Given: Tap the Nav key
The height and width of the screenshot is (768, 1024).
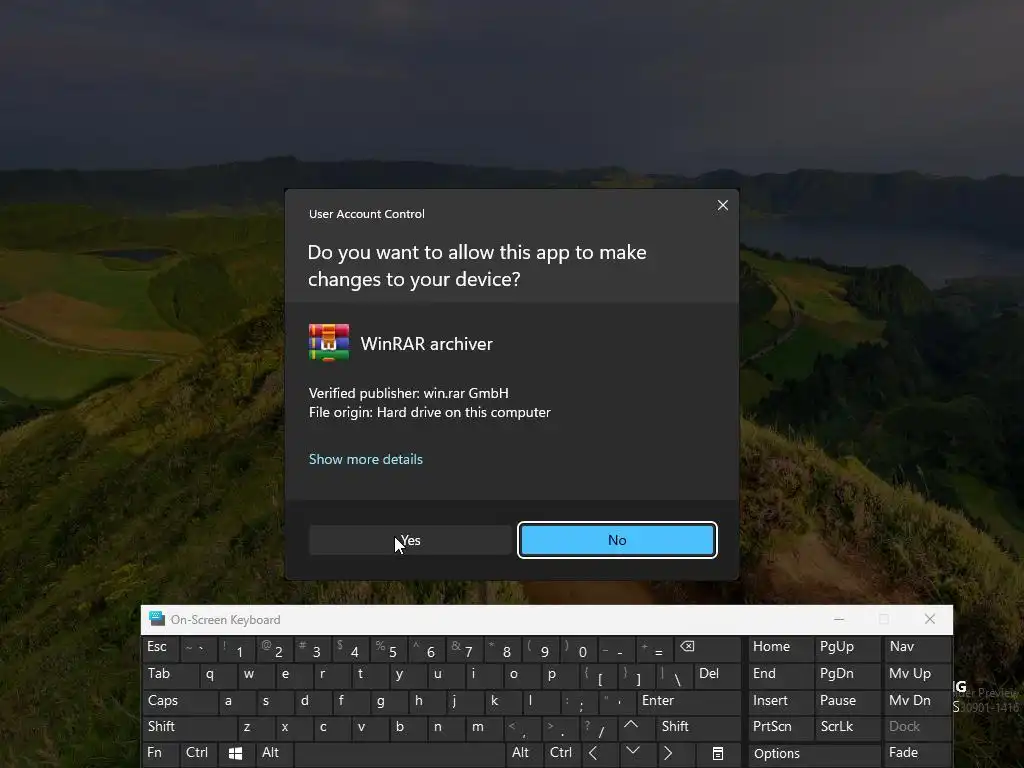Looking at the screenshot, I should pyautogui.click(x=918, y=648).
